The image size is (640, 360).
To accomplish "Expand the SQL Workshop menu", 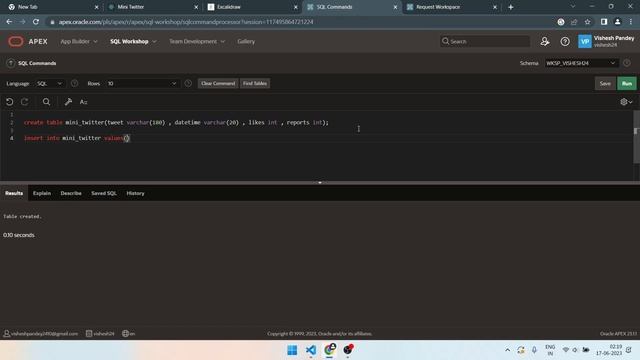I will click(133, 41).
